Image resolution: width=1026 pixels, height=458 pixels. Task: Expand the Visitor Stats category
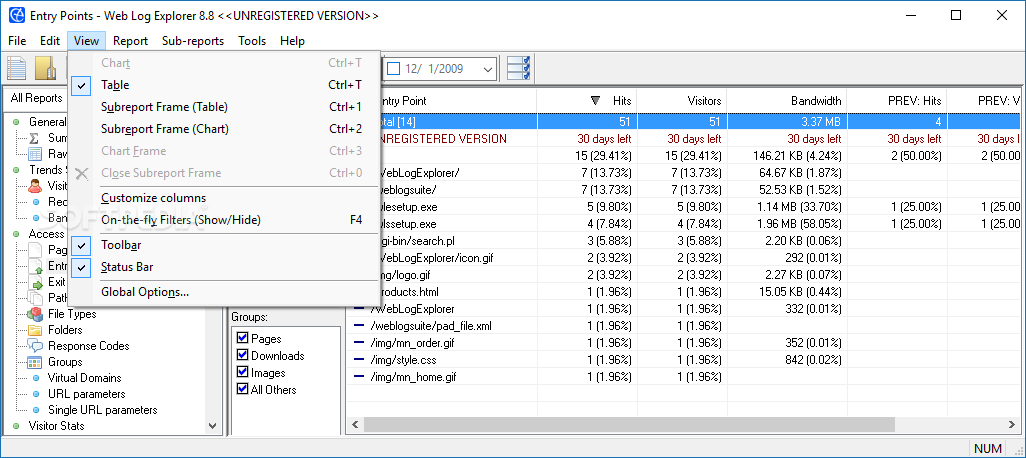click(x=16, y=426)
